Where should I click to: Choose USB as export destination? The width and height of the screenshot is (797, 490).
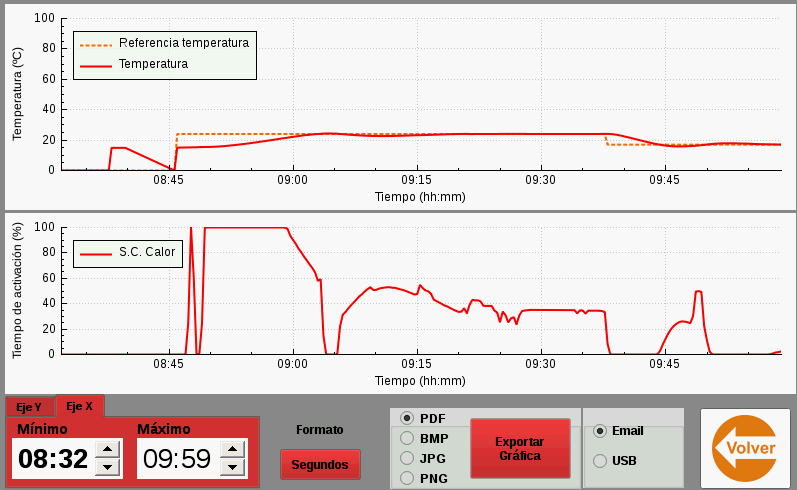tap(600, 461)
